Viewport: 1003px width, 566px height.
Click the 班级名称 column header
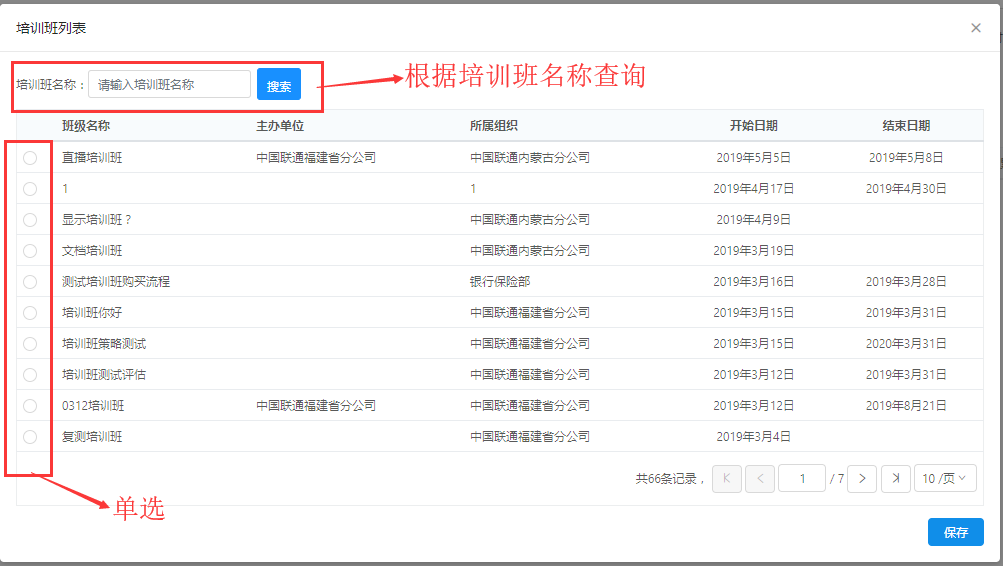tap(86, 126)
